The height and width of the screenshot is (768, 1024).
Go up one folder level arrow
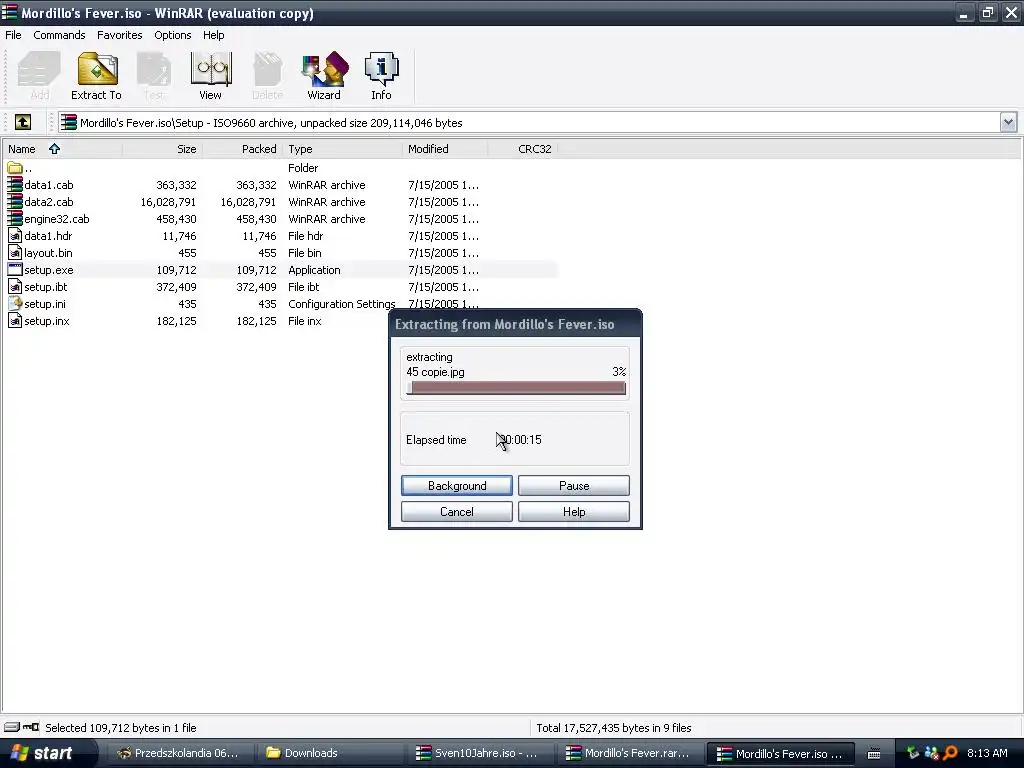click(23, 122)
